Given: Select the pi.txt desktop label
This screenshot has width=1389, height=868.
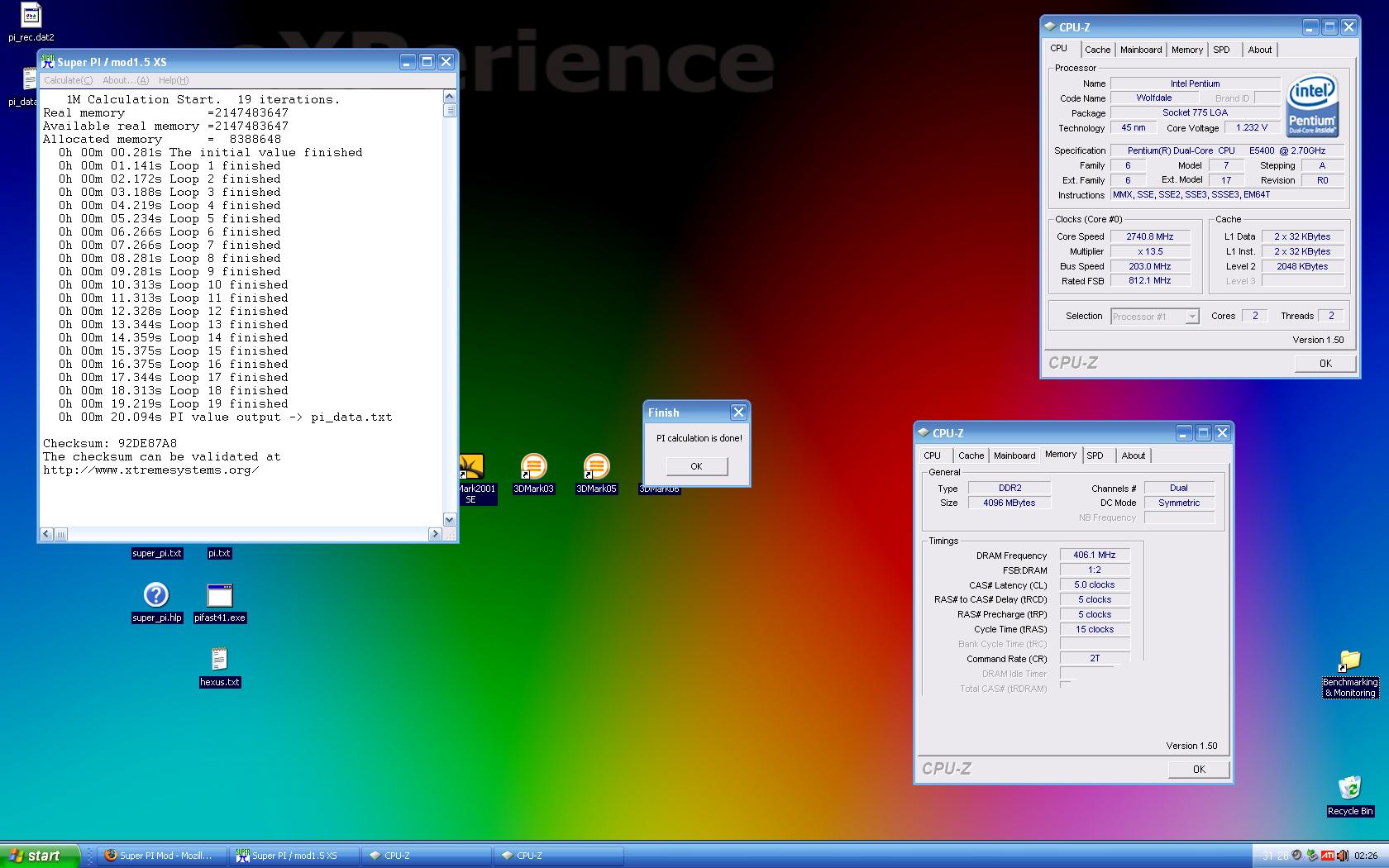Looking at the screenshot, I should (x=219, y=553).
